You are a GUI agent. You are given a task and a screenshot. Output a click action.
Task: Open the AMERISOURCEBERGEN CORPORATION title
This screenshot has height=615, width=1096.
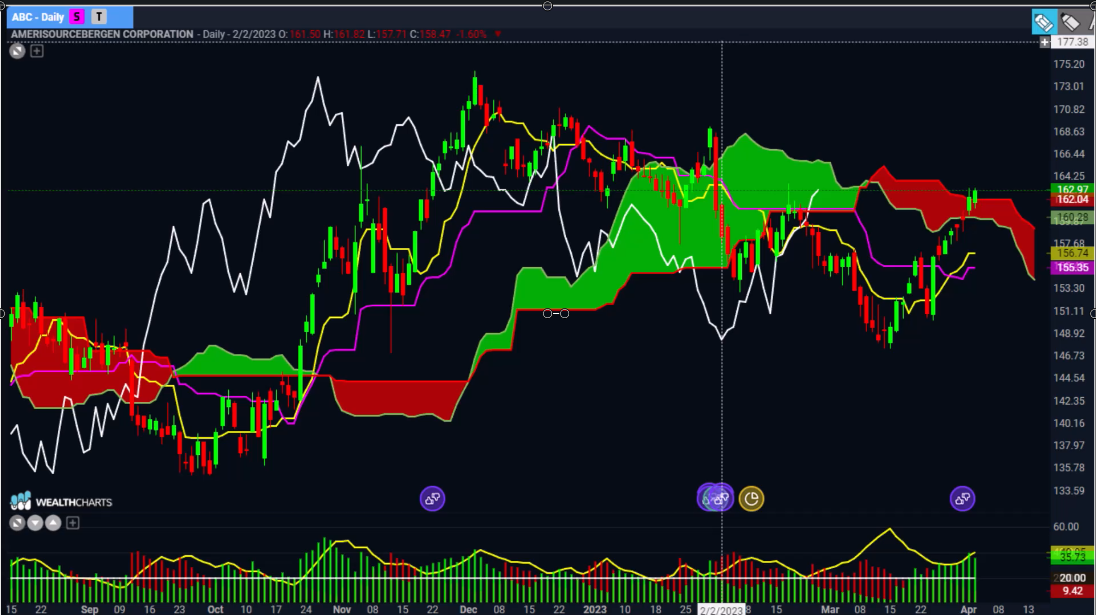(102, 34)
